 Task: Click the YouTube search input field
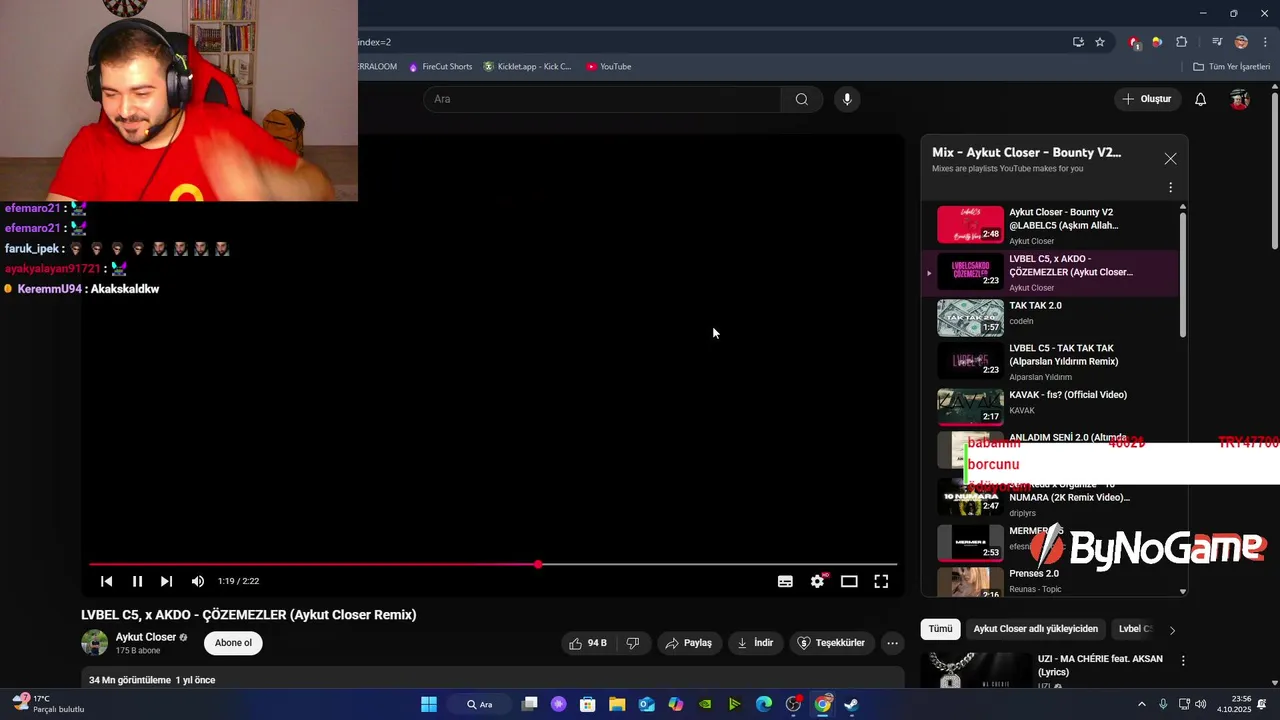coord(603,99)
